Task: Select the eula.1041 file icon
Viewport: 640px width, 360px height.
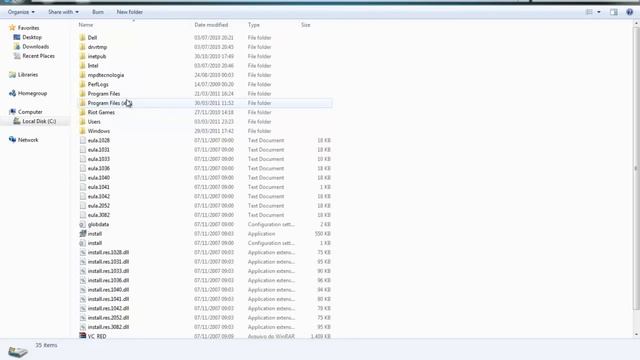Action: [x=82, y=187]
